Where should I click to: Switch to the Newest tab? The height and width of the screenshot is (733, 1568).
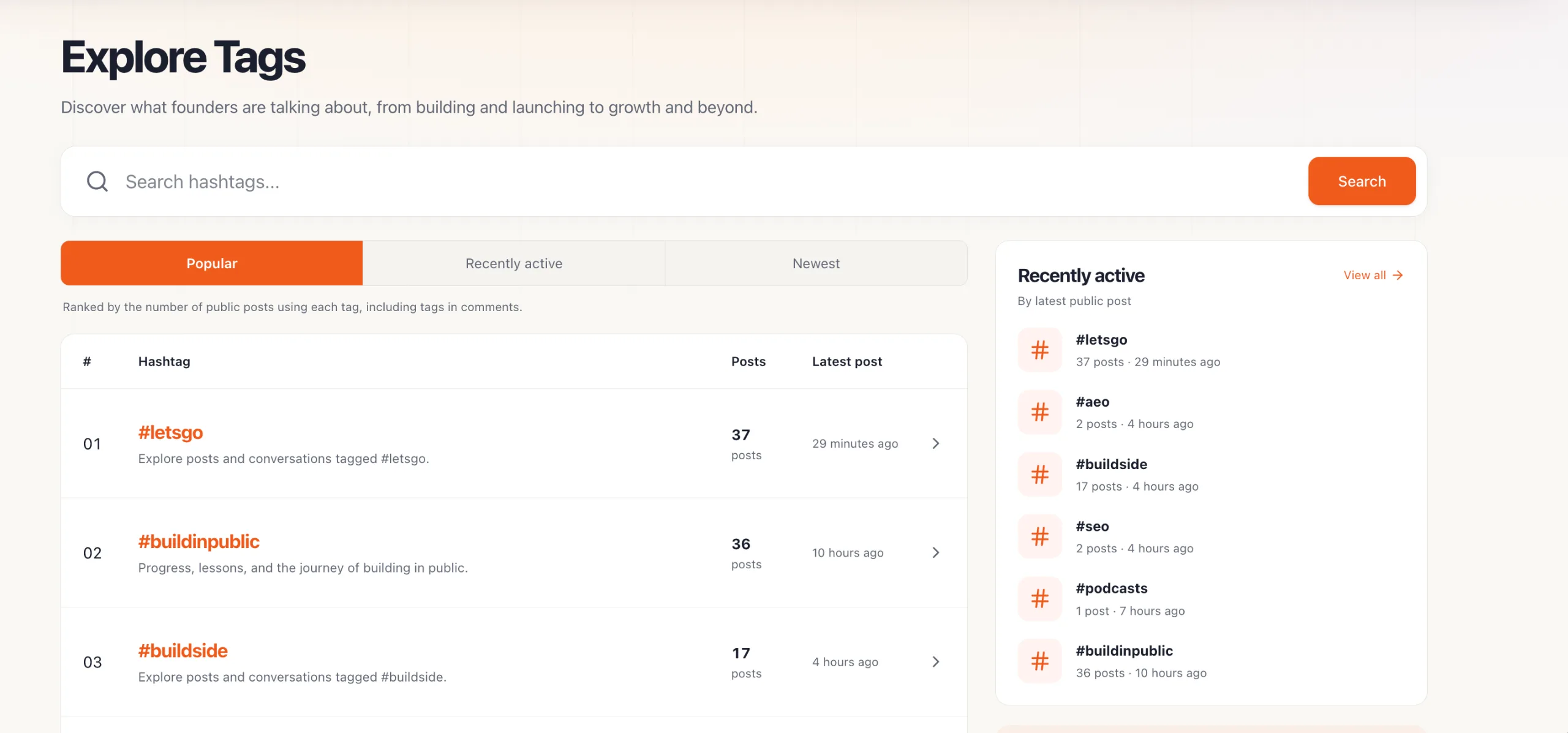(x=816, y=263)
